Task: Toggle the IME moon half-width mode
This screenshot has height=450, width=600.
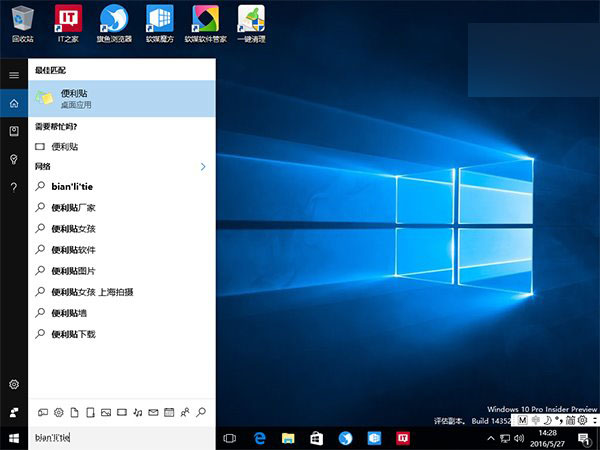Action: pos(548,420)
